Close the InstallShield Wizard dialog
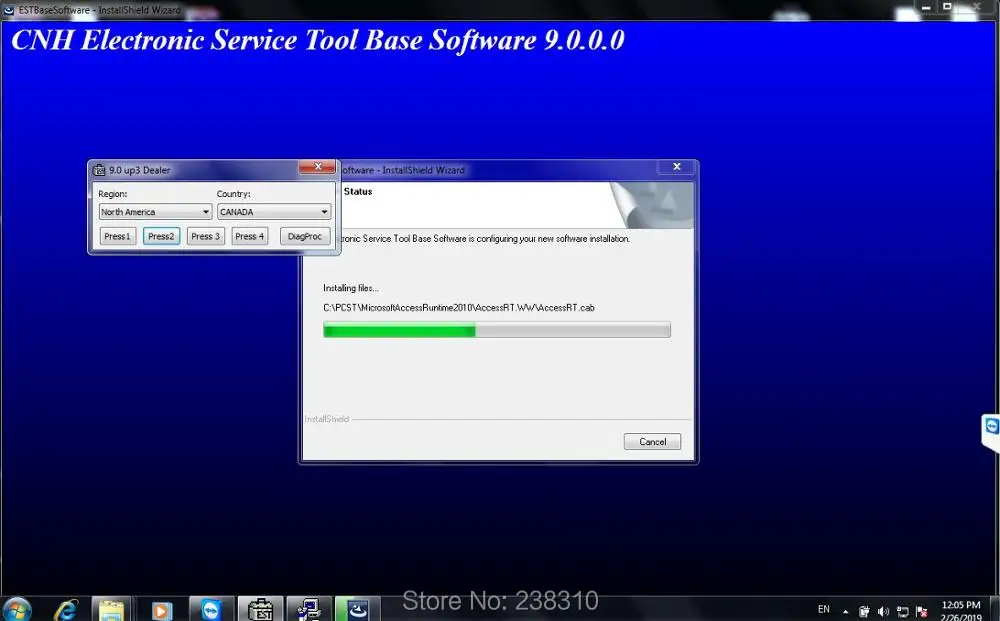 coord(677,166)
